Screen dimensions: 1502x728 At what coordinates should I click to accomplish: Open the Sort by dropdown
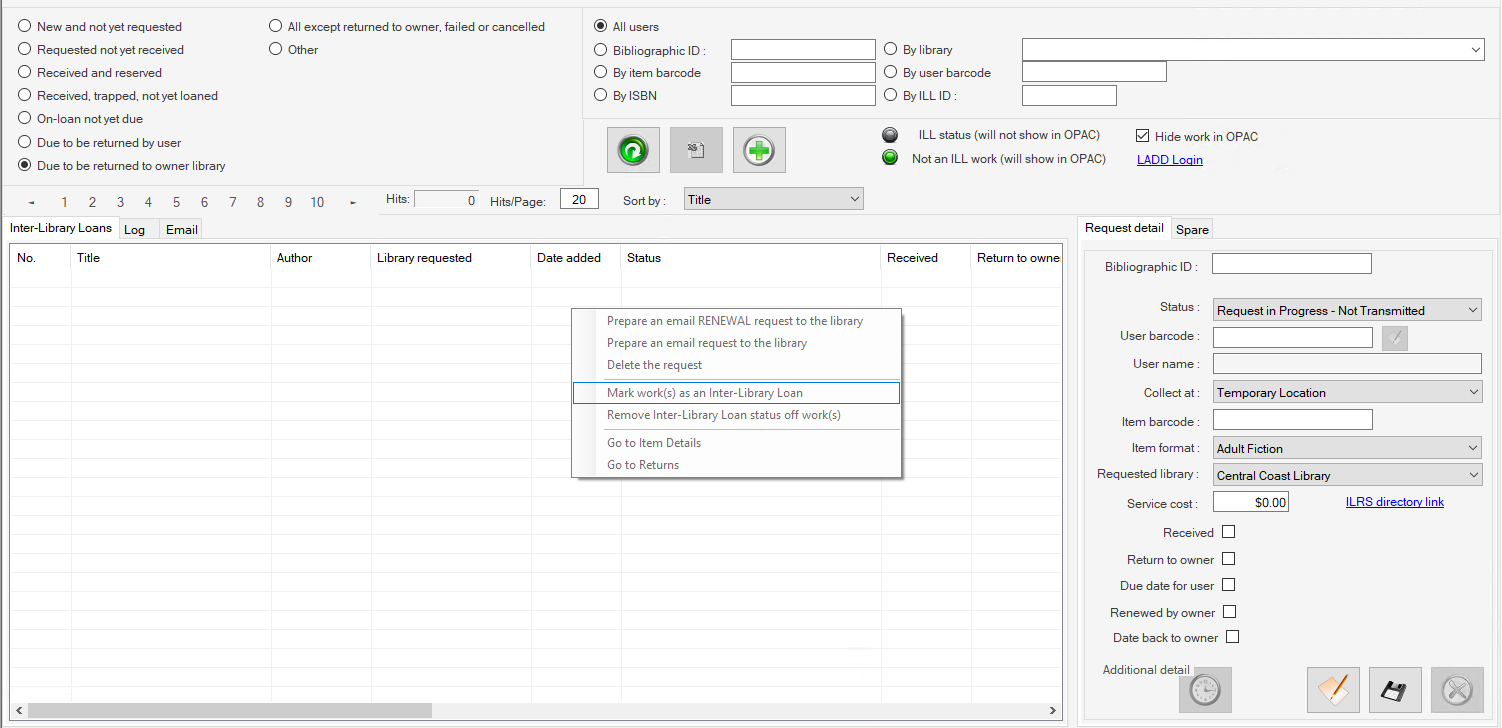click(773, 198)
